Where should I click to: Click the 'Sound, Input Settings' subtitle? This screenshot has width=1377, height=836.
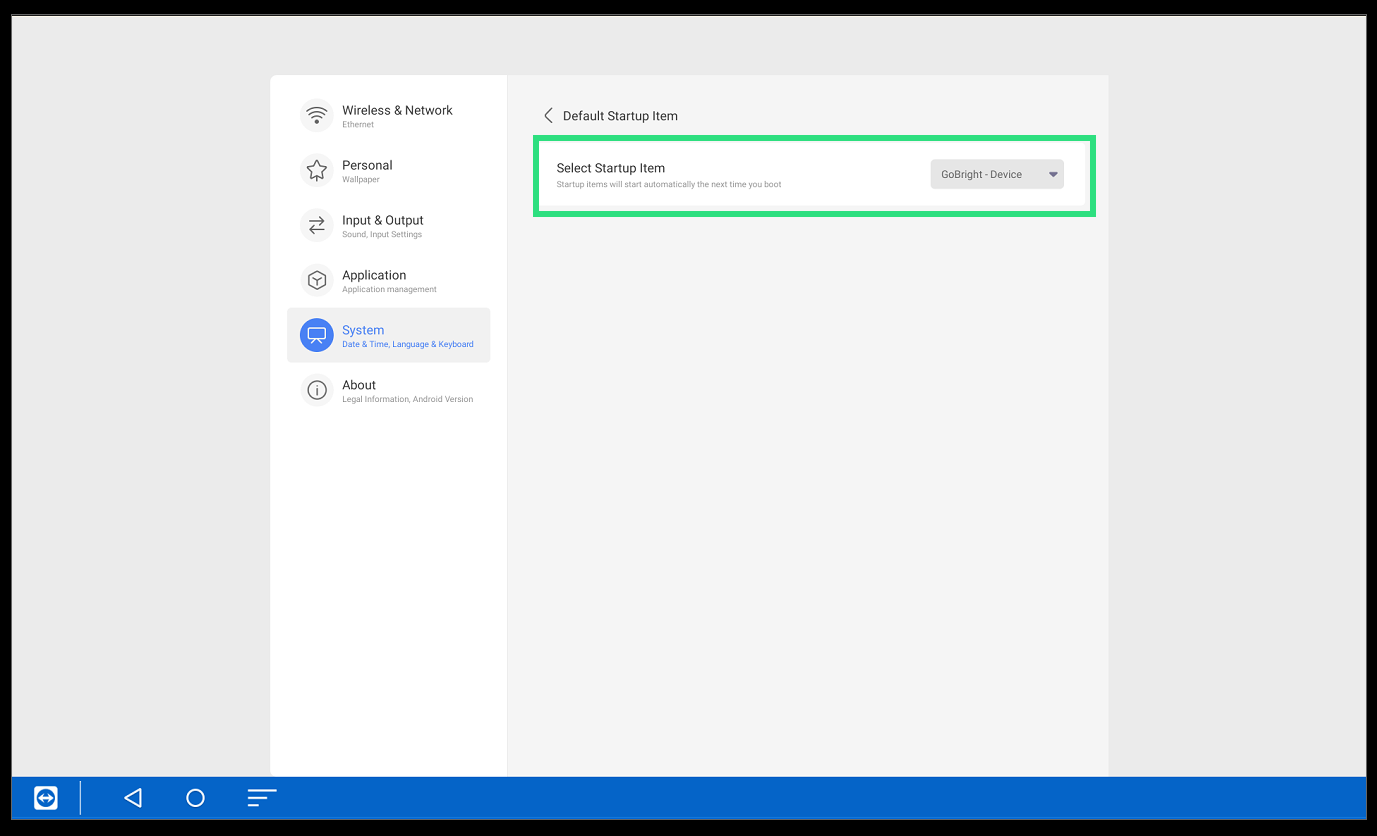click(382, 235)
